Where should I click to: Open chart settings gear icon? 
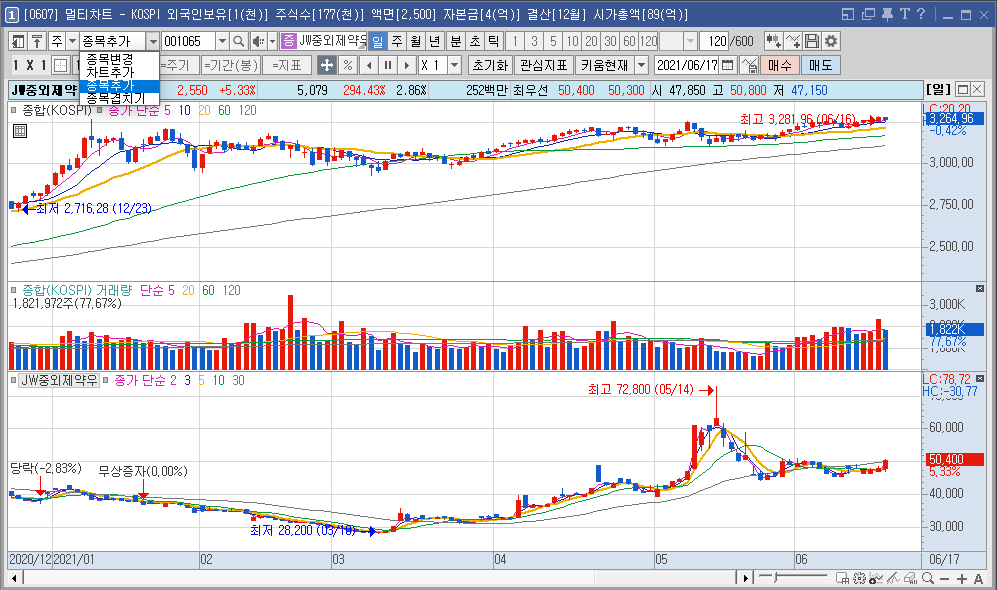point(830,41)
